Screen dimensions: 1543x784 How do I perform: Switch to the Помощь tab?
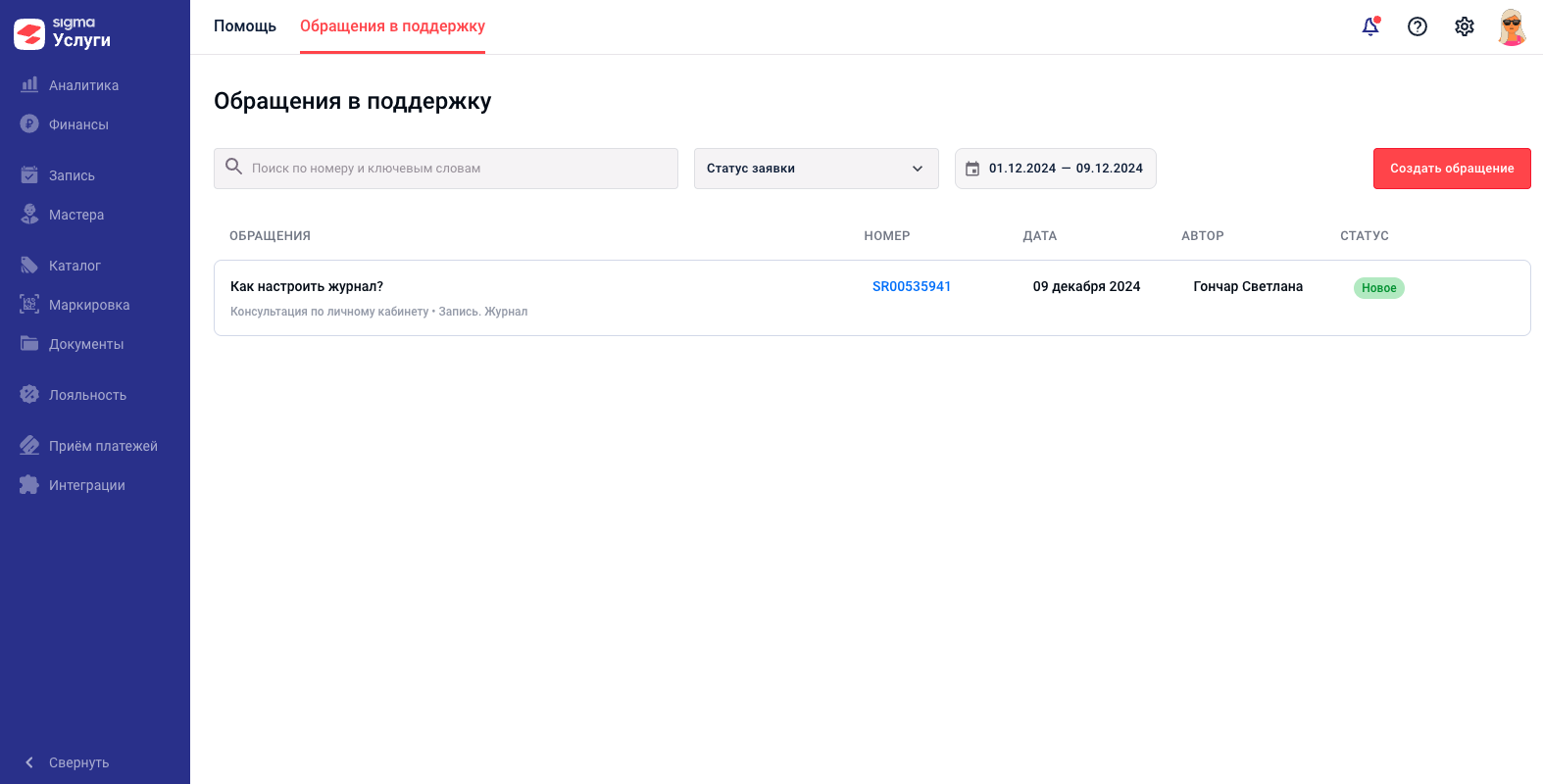[x=245, y=26]
